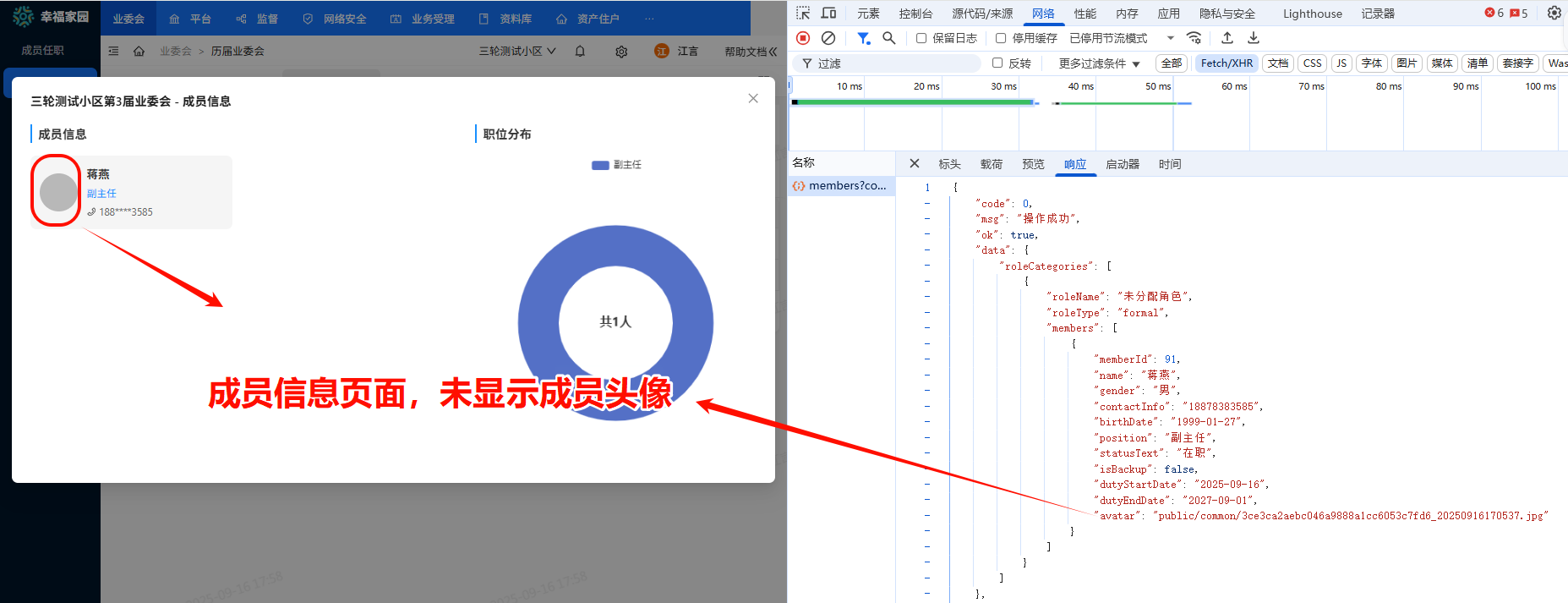Open page settings gear icon
Viewport: 1568px width, 603px height.
[x=621, y=52]
